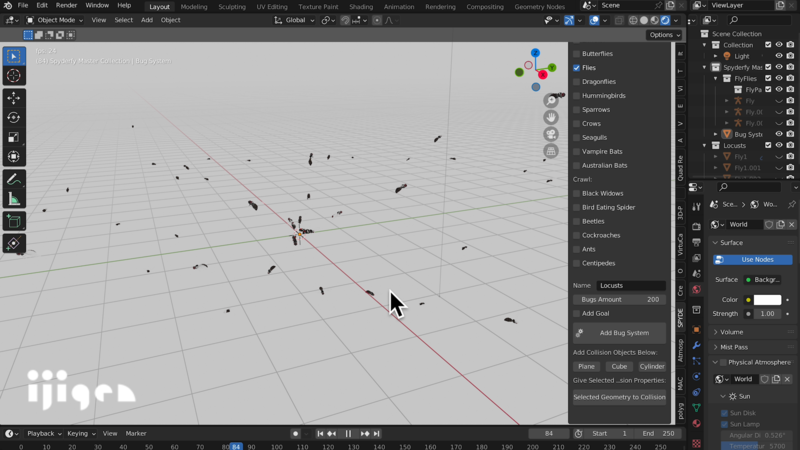Click the viewport pan hand icon
Image resolution: width=800 pixels, height=450 pixels.
(x=551, y=117)
